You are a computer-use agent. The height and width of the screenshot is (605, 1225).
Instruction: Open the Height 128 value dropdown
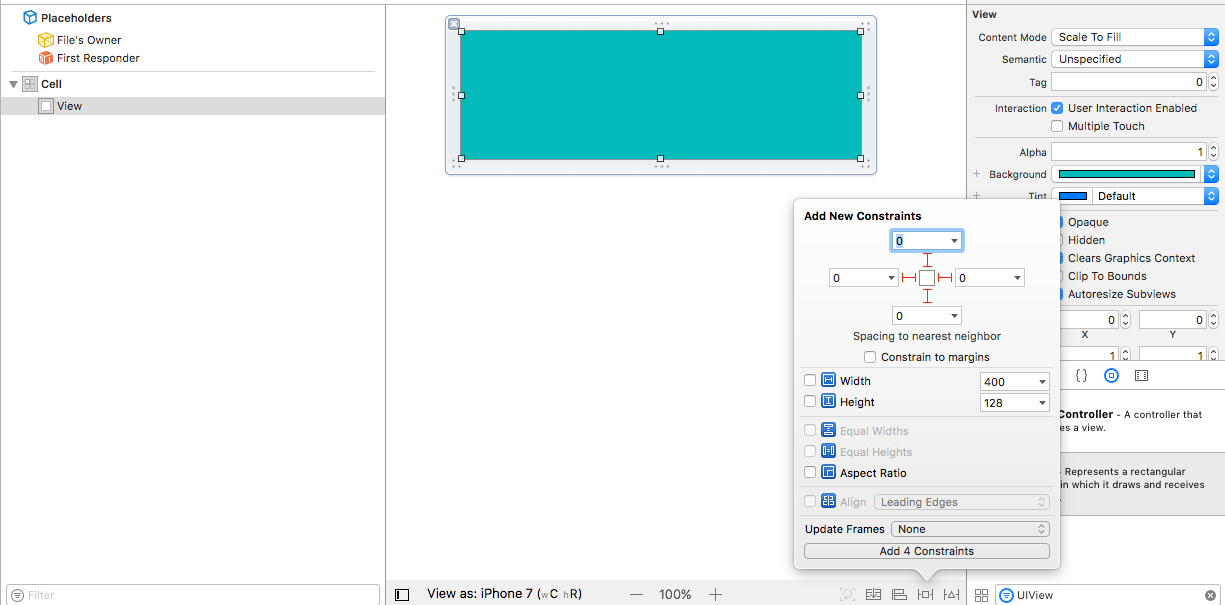coord(1042,403)
